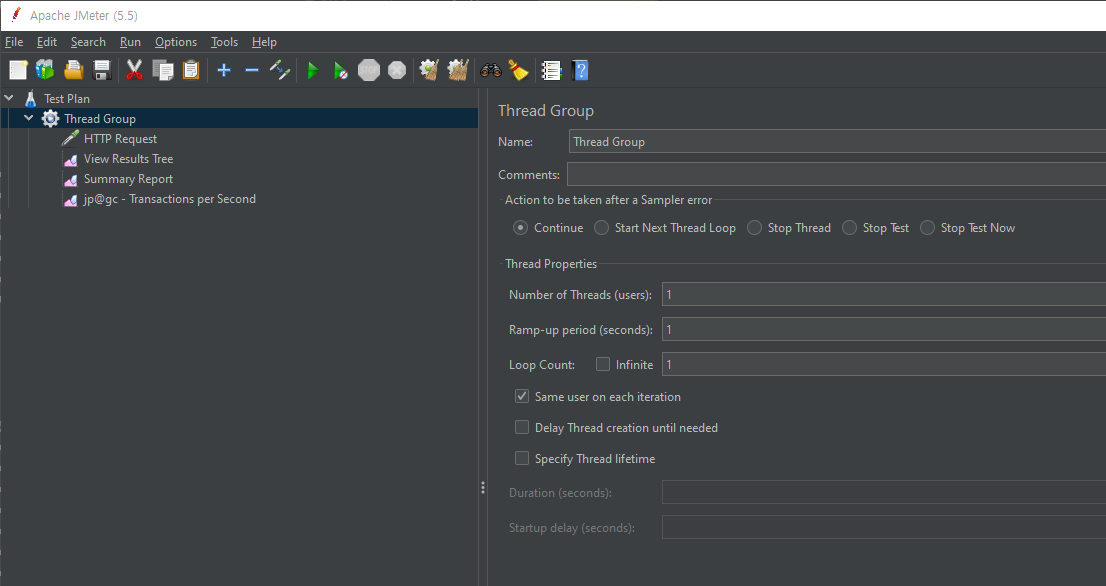This screenshot has height=586, width=1106.
Task: Select jp@gc - Transactions per Second
Action: (x=170, y=199)
